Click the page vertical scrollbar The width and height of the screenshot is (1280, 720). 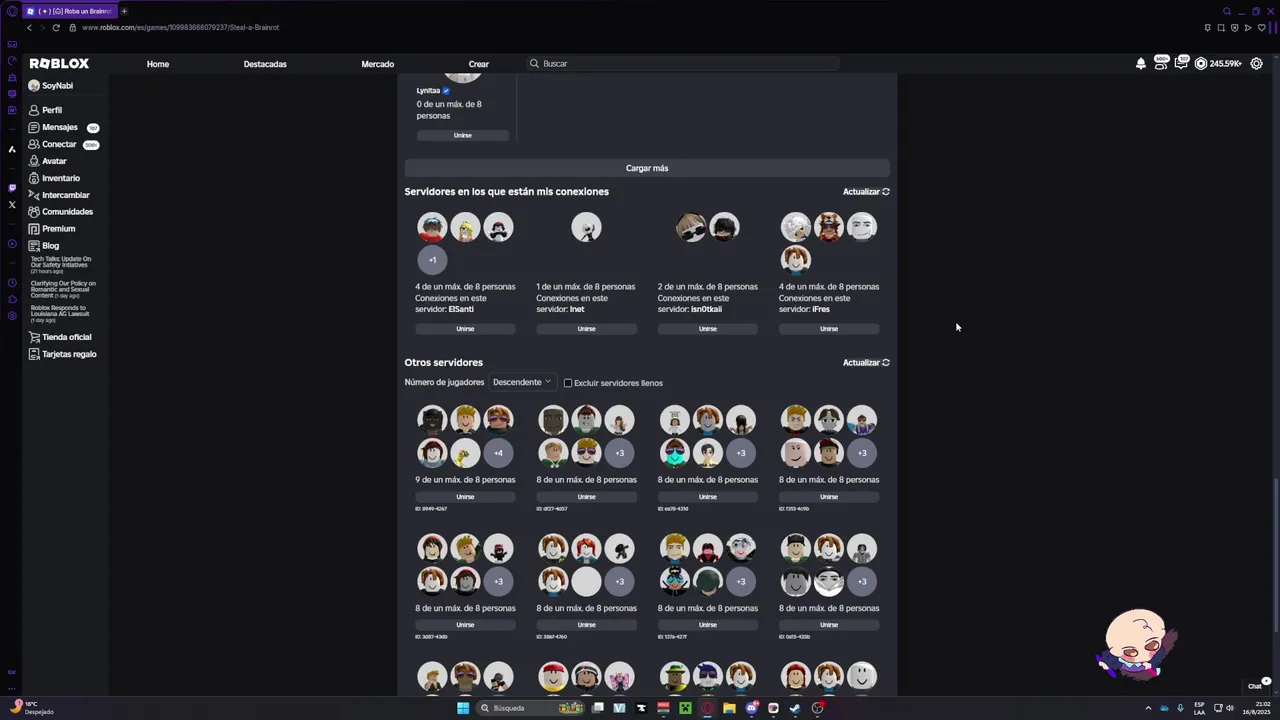click(1274, 555)
